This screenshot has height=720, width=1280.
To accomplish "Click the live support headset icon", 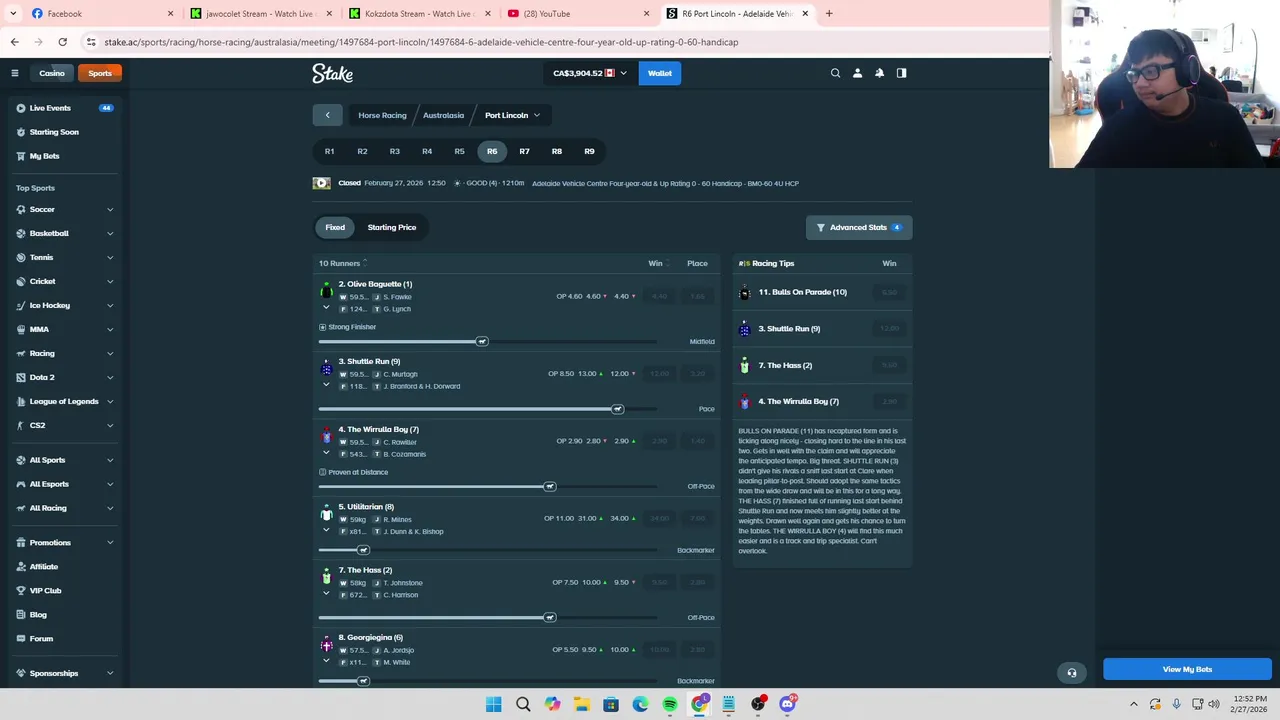I will click(1071, 672).
